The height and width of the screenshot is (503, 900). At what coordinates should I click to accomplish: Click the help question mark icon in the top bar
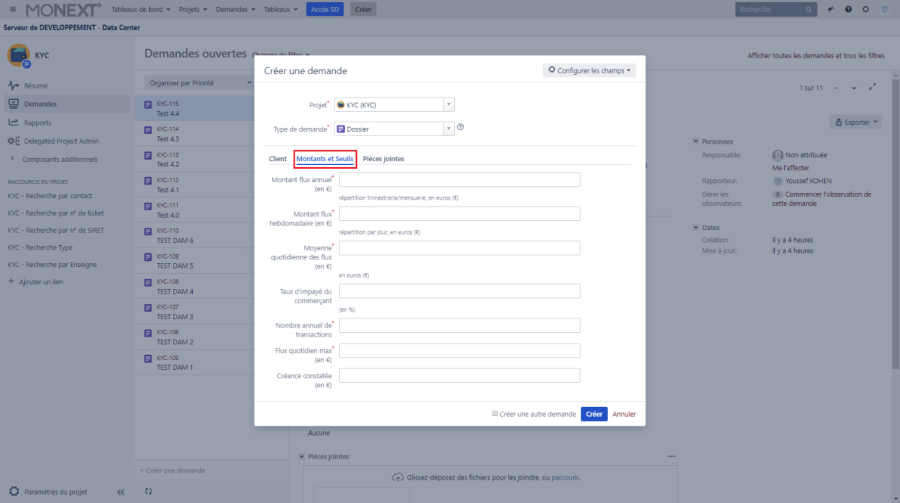tap(848, 9)
